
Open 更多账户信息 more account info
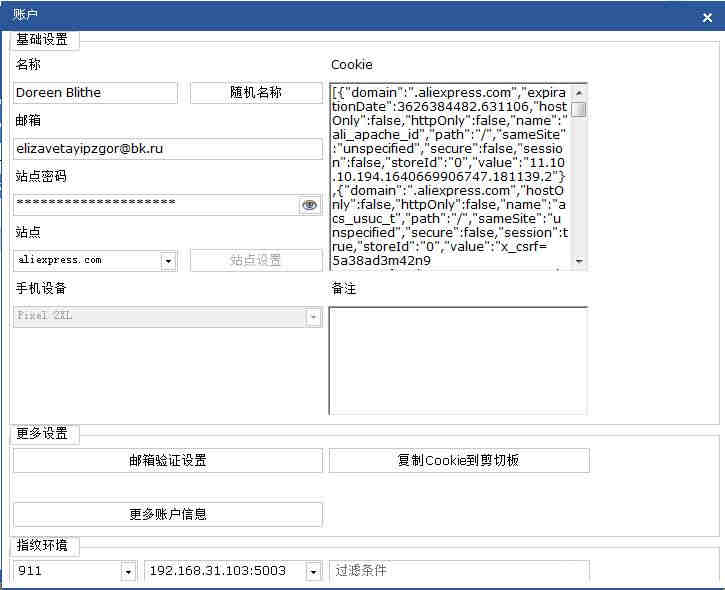(x=168, y=514)
